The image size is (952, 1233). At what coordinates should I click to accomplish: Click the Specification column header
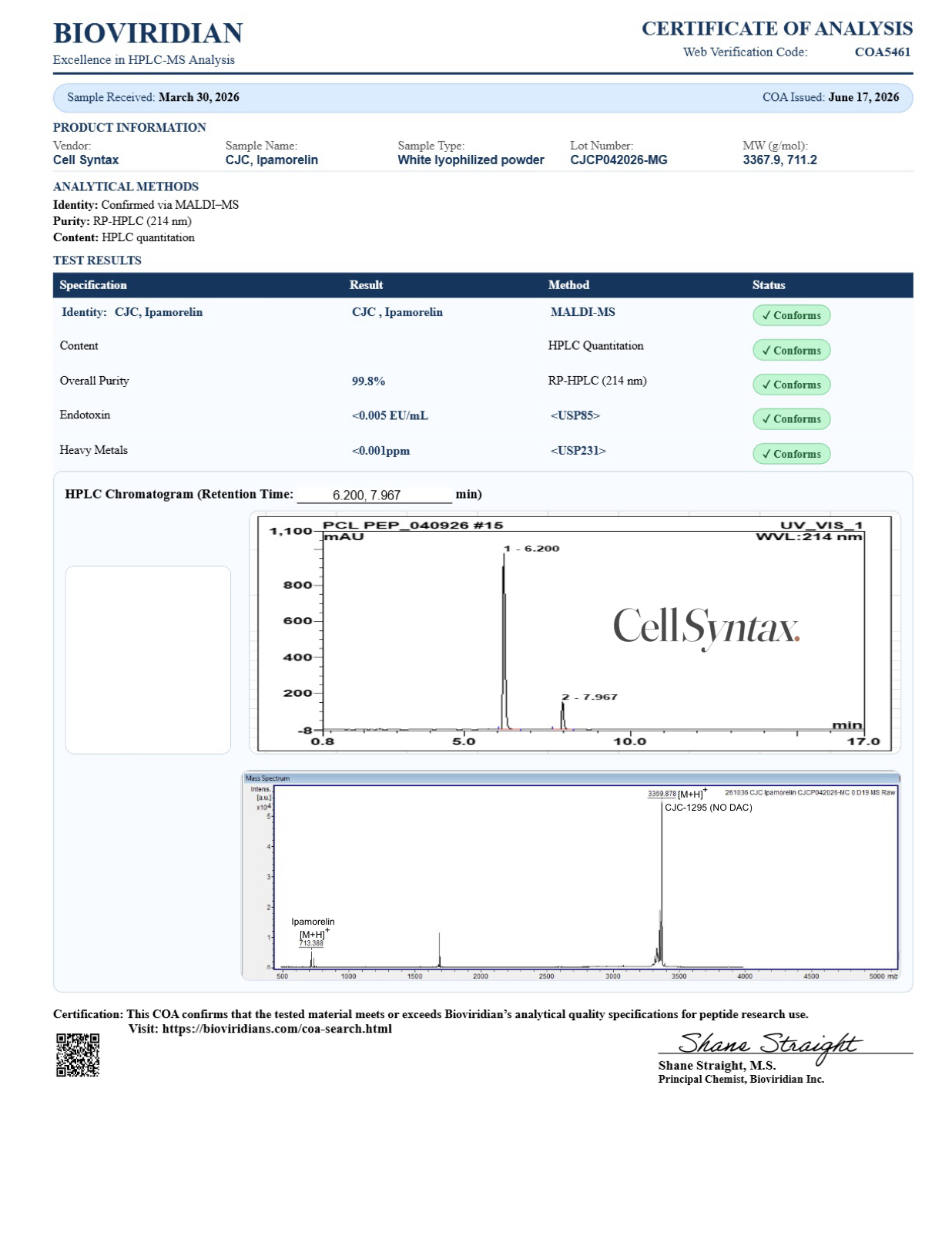(x=93, y=285)
